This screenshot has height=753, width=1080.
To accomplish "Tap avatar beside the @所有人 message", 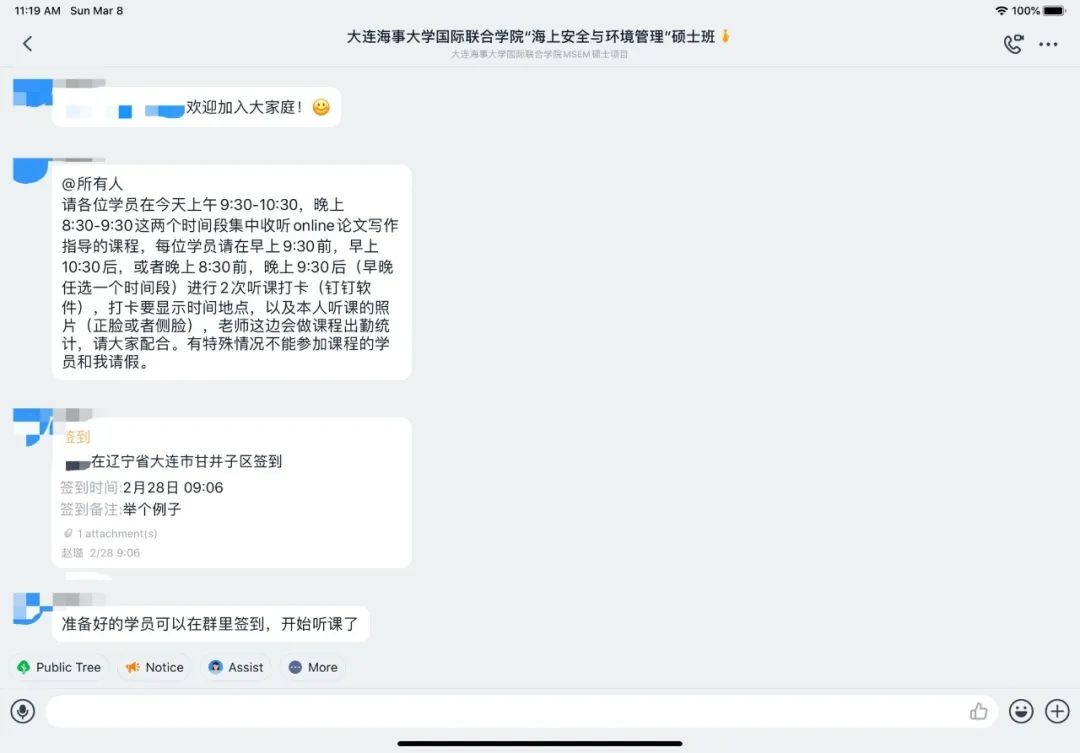I will [x=32, y=170].
